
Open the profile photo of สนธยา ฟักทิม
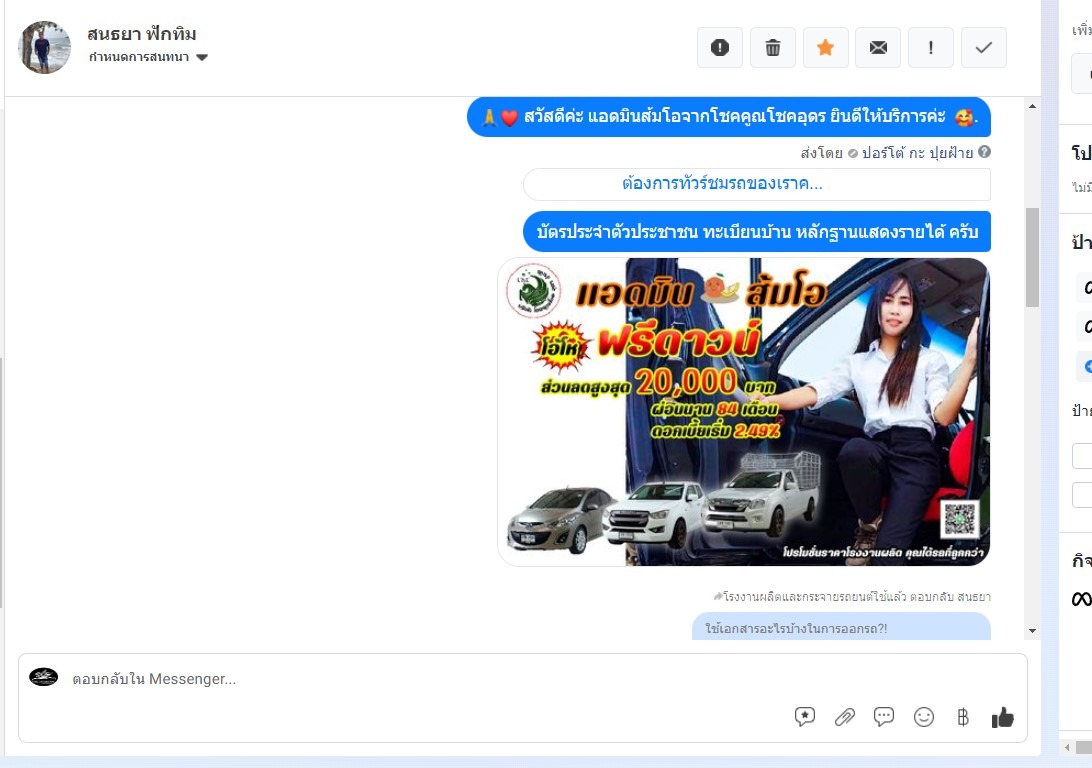(44, 47)
